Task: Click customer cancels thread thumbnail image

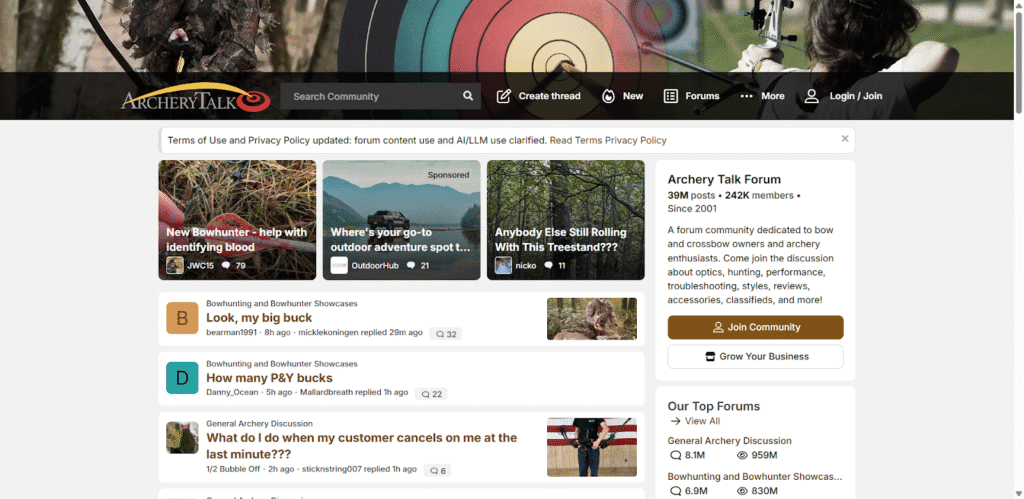Action: pyautogui.click(x=592, y=447)
